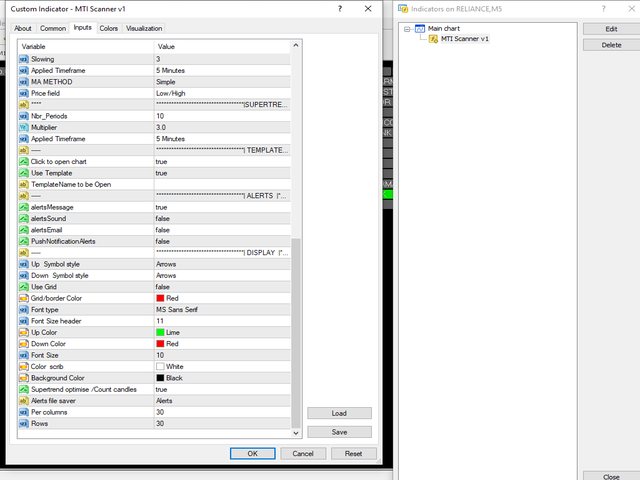This screenshot has width=640, height=480.
Task: Click the Slowing parameter type icon
Action: tap(23, 59)
